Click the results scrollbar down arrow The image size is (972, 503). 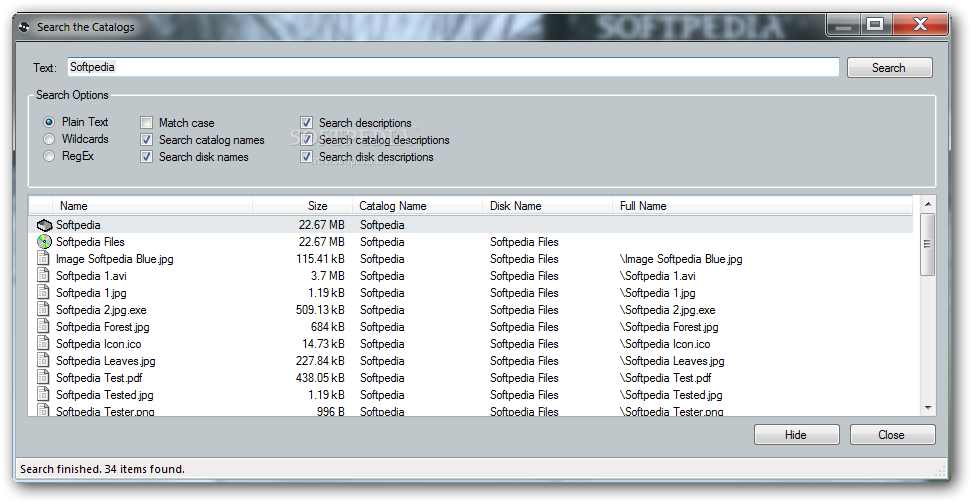point(928,407)
